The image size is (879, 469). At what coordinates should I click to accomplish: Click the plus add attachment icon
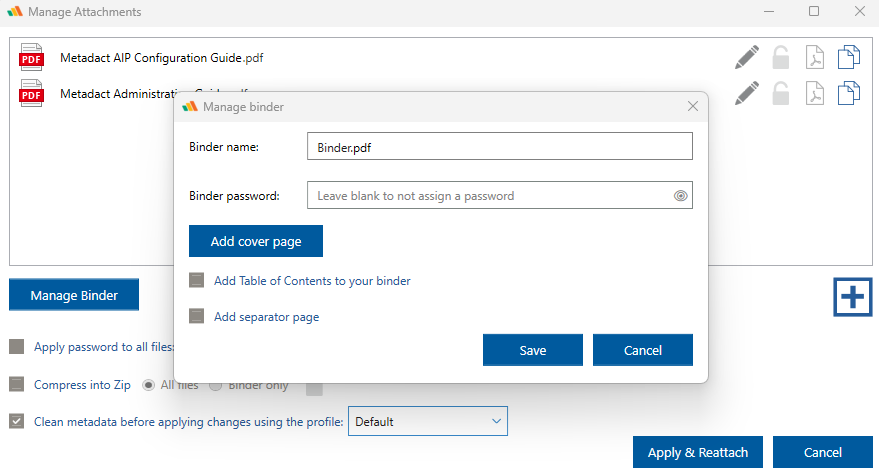(x=852, y=296)
